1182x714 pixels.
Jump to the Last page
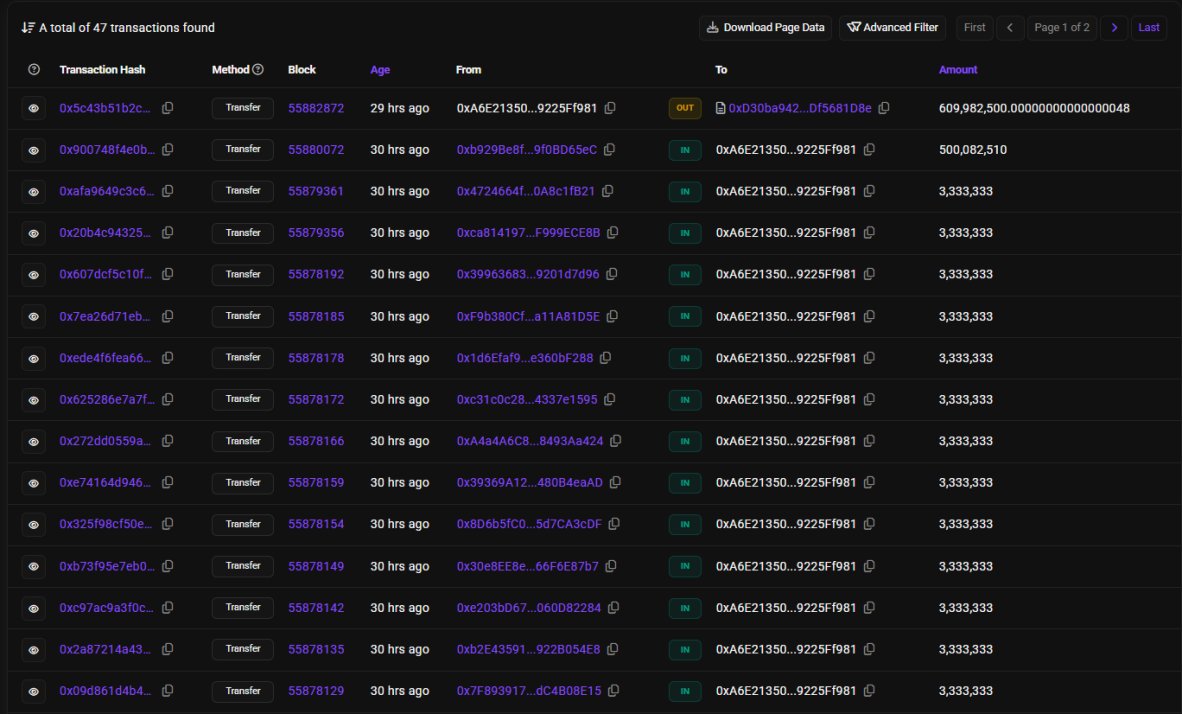pos(1149,27)
